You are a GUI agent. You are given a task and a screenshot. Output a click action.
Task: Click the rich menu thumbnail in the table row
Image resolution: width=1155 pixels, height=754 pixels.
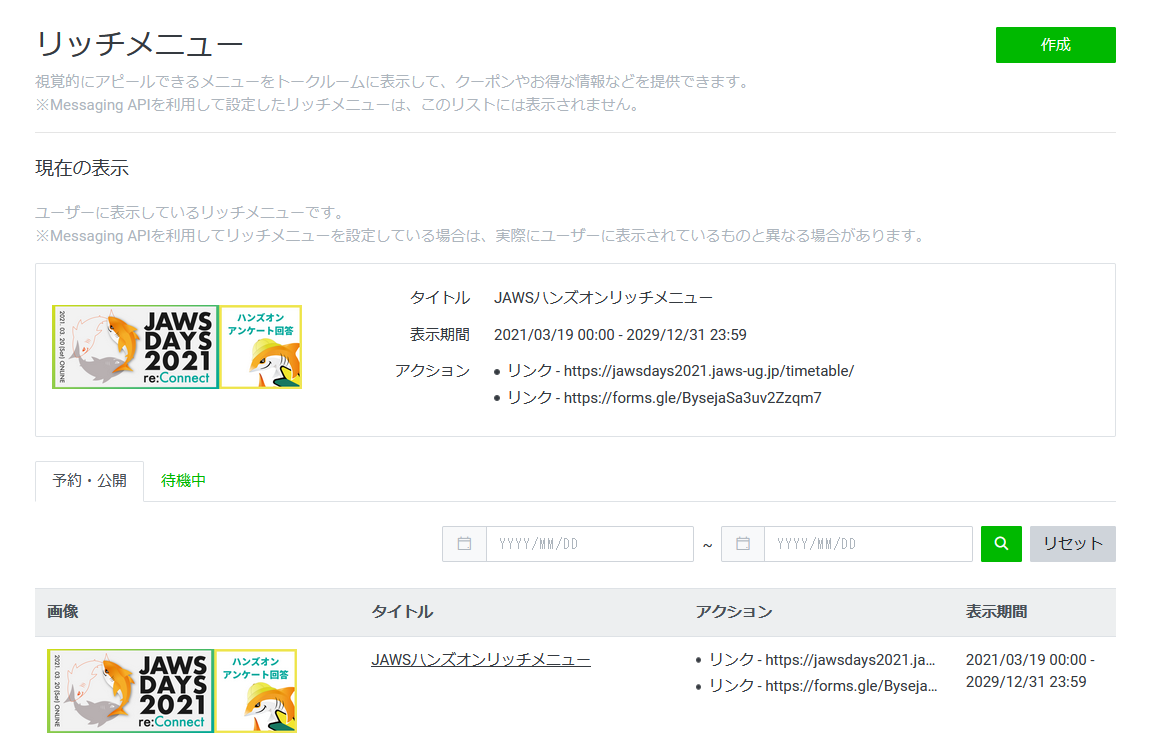coord(172,691)
